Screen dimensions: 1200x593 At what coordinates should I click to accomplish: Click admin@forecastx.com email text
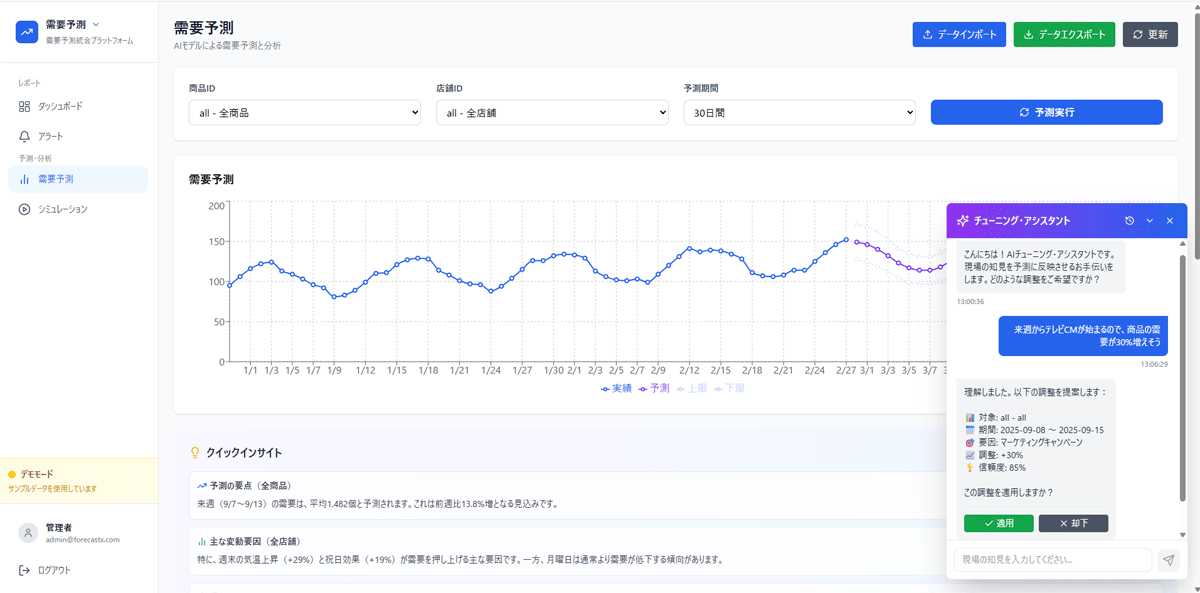[82, 540]
